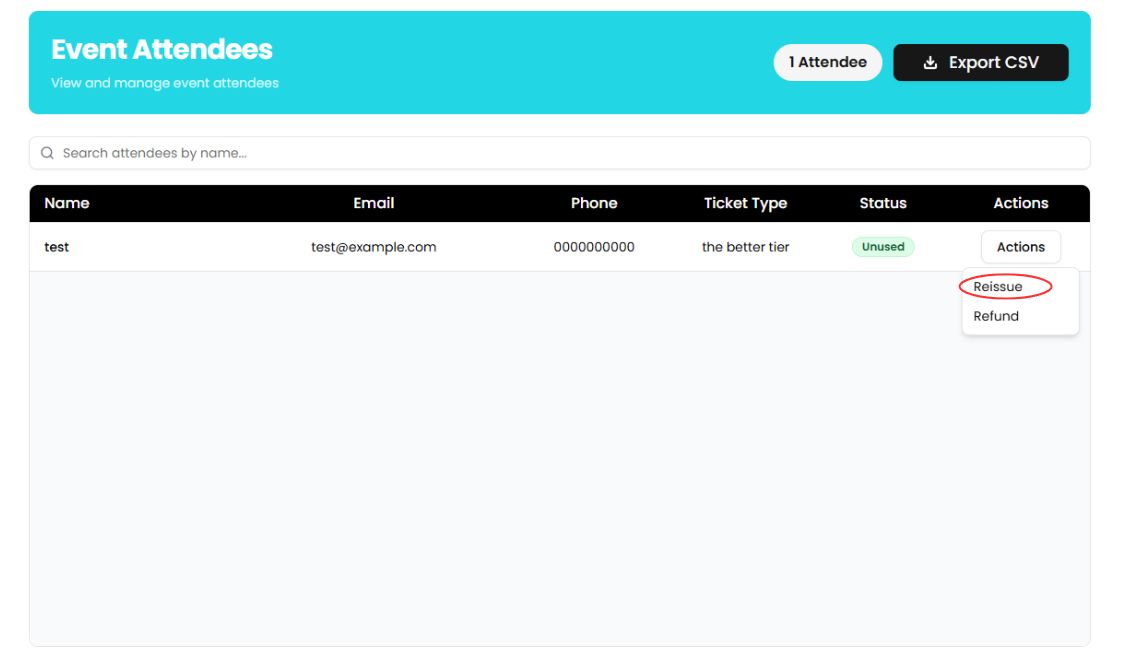Click the phone number 0000000000
1127x664 pixels.
click(x=594, y=247)
